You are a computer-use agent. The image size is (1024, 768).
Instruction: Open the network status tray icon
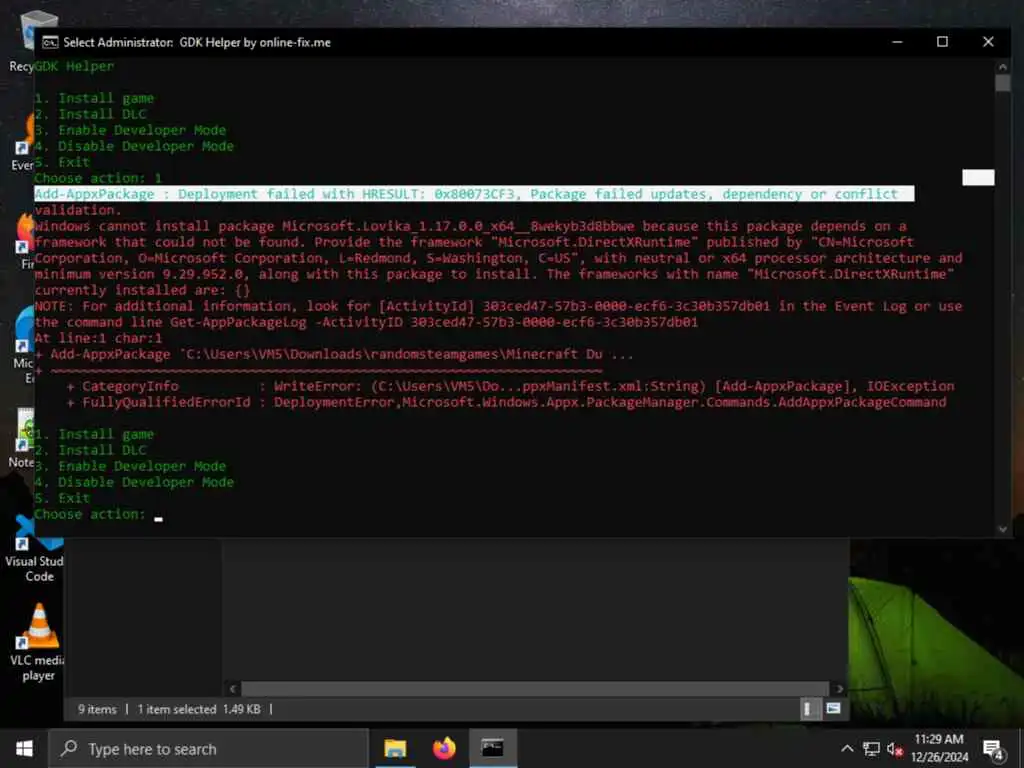coord(871,748)
